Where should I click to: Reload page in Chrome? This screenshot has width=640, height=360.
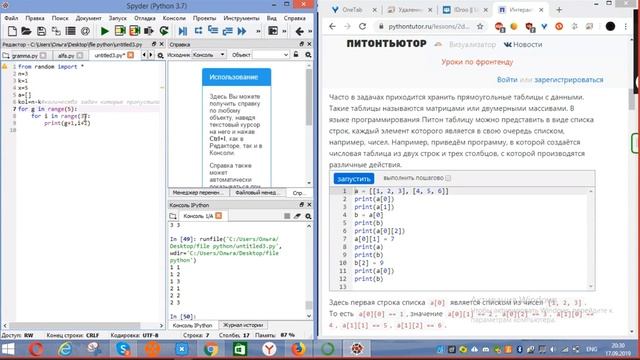(362, 26)
